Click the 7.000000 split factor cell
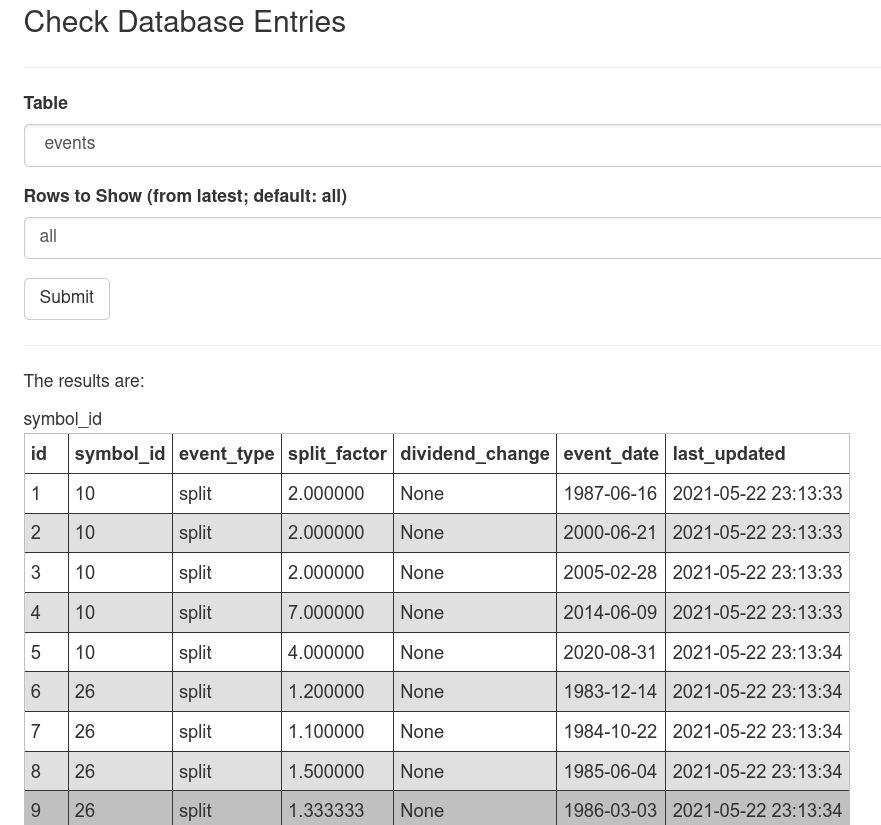Screen dimensions: 881x825 [x=326, y=613]
